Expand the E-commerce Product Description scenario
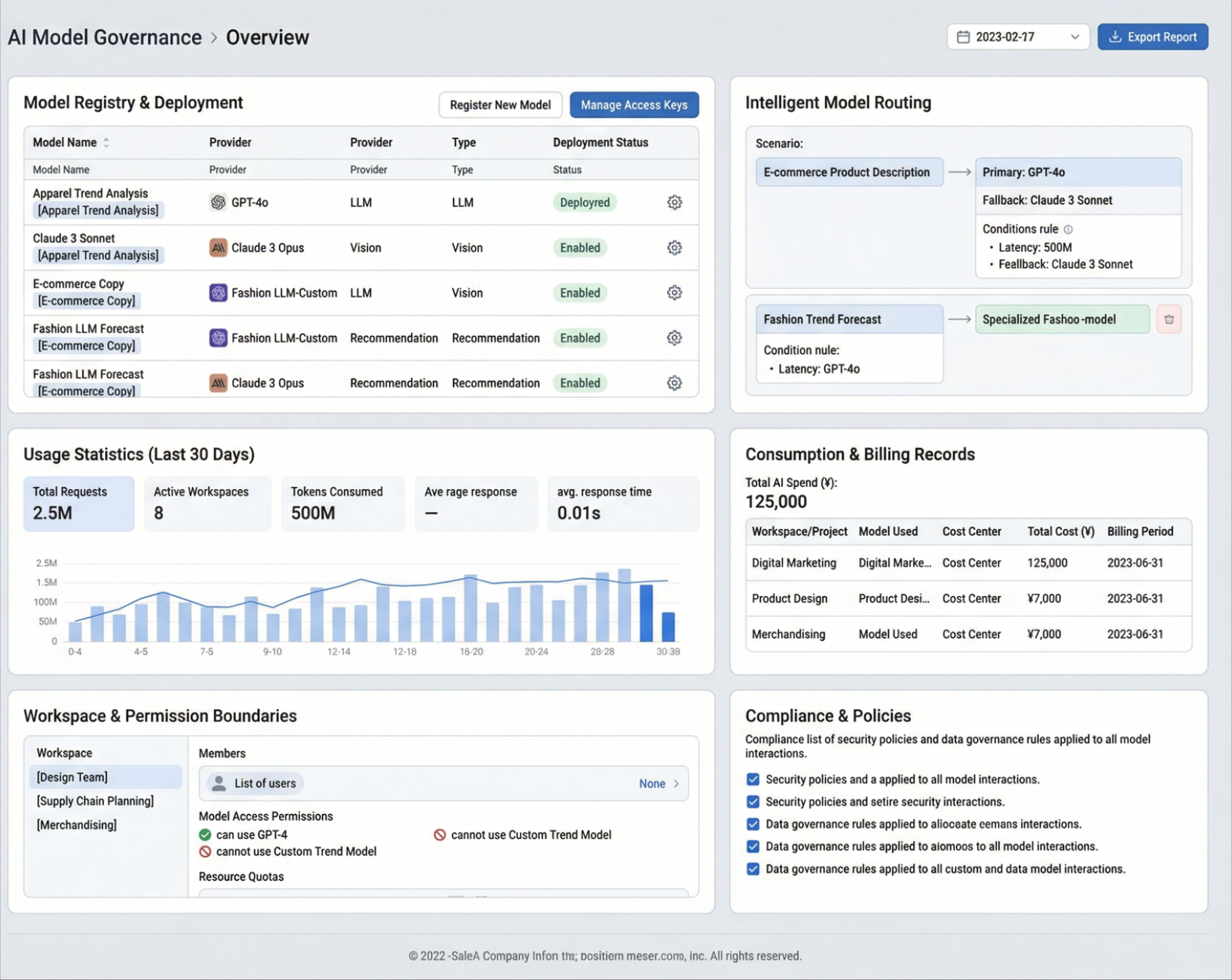Viewport: 1232px width, 980px height. [x=849, y=172]
